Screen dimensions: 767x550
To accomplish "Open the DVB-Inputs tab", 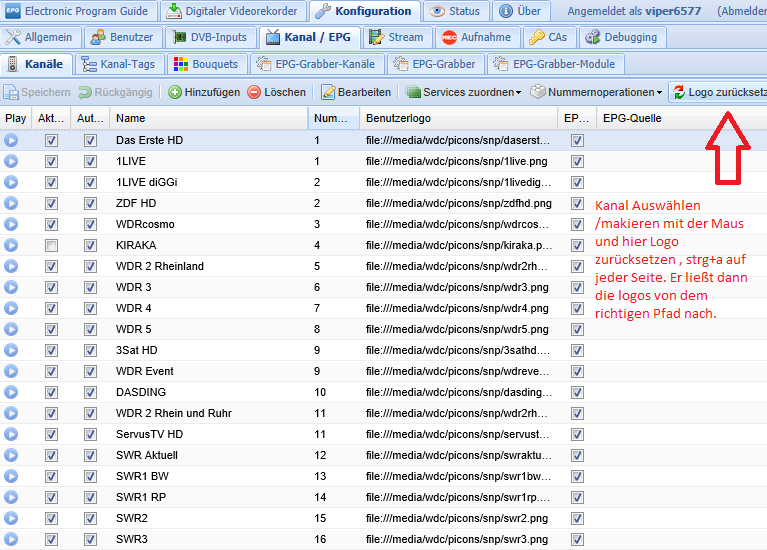I will (210, 37).
